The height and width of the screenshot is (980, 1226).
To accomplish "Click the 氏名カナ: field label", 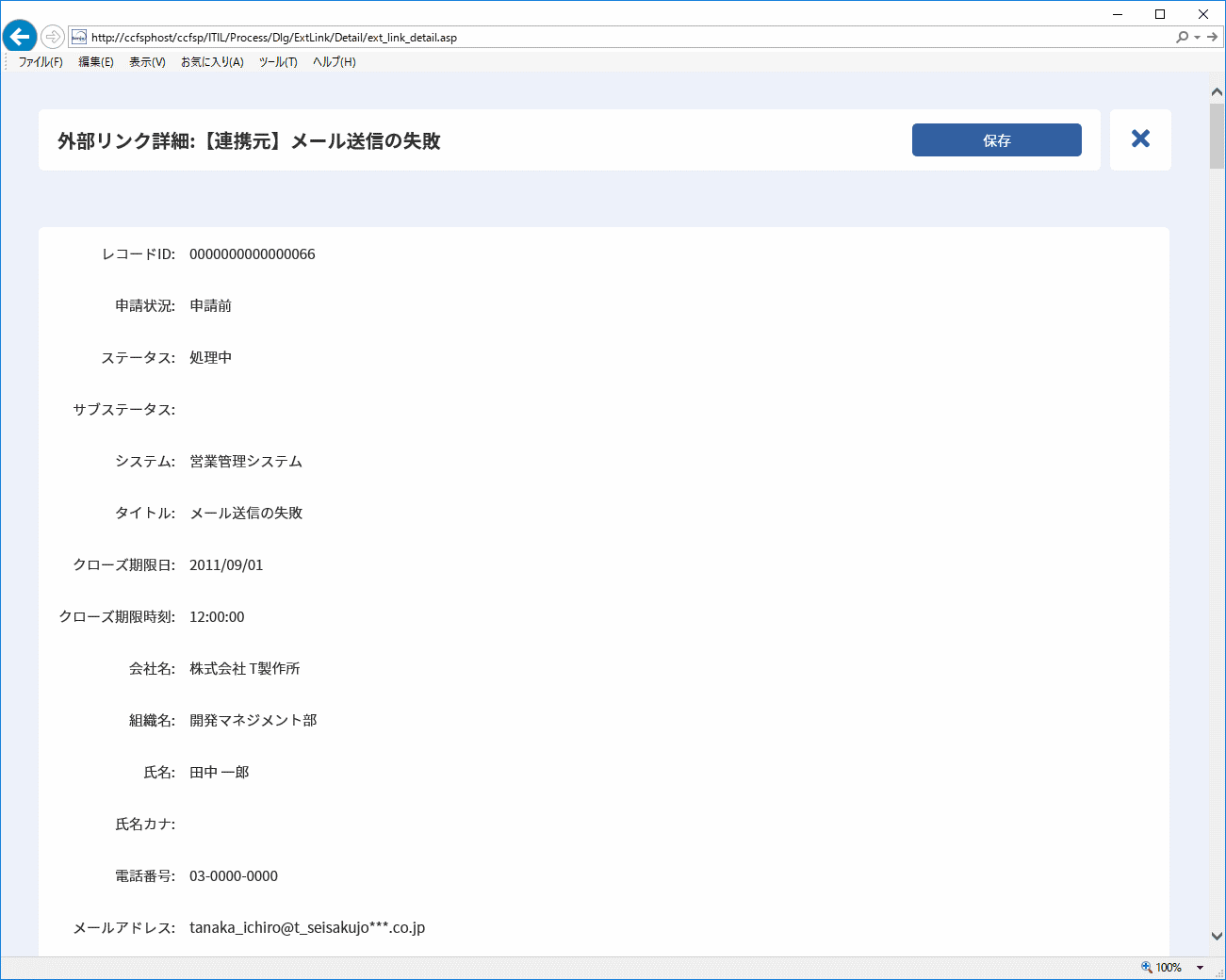I will click(145, 825).
